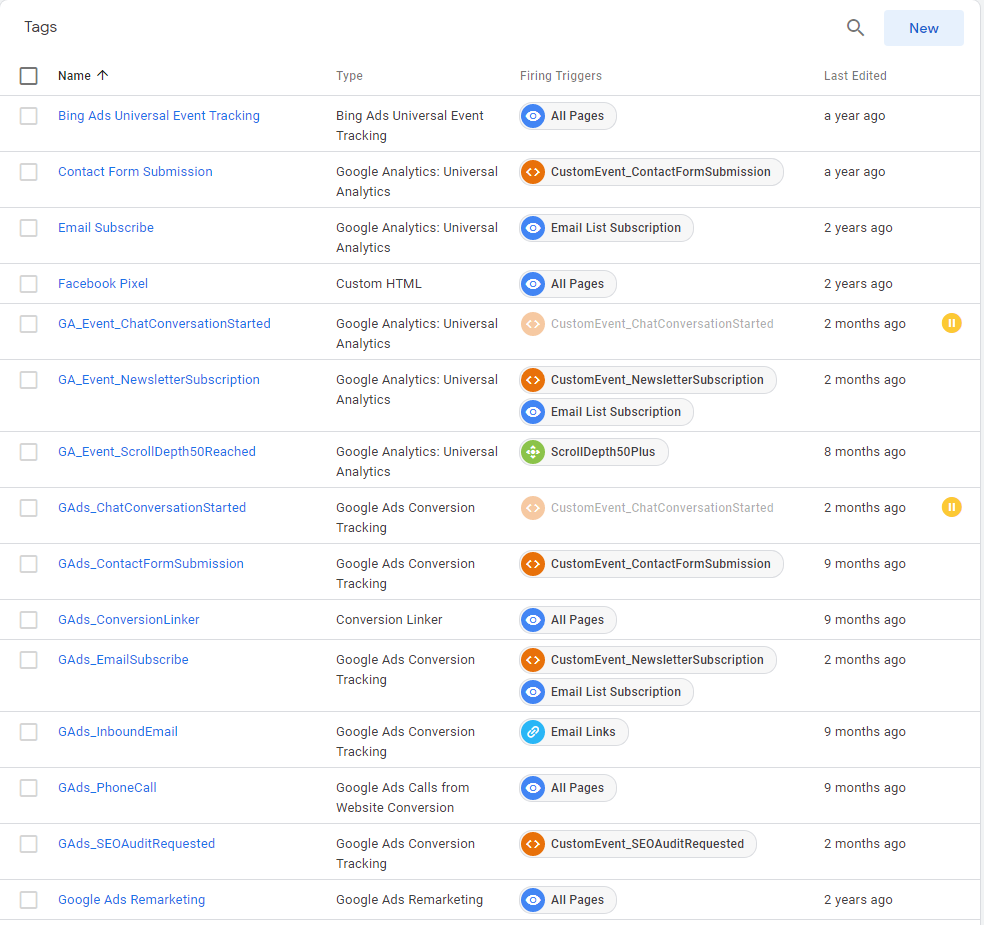Viewport: 984px width, 925px height.
Task: Check the Facebook Pixel row checkbox
Action: pos(28,283)
